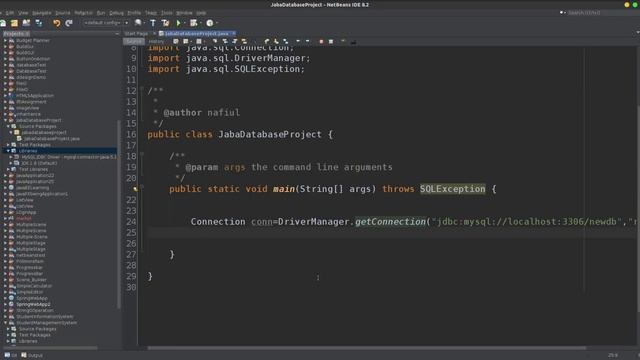Select the StudentInformationSystem project

pyautogui.click(x=44, y=317)
